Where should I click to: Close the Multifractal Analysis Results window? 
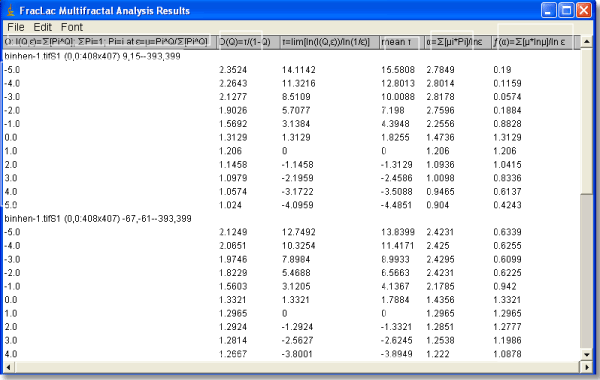(584, 10)
